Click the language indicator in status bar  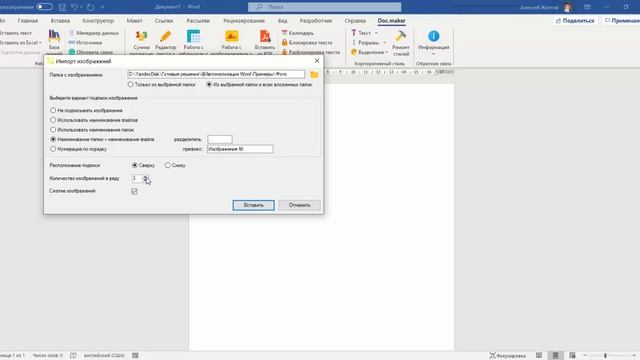click(104, 356)
